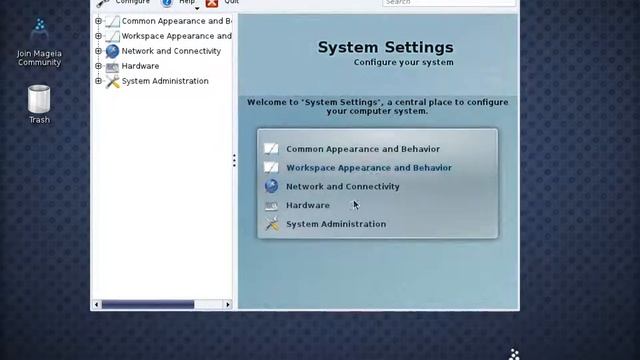Click the tree's right scroll arrow
Viewport: 640px width, 360px height.
coord(228,304)
